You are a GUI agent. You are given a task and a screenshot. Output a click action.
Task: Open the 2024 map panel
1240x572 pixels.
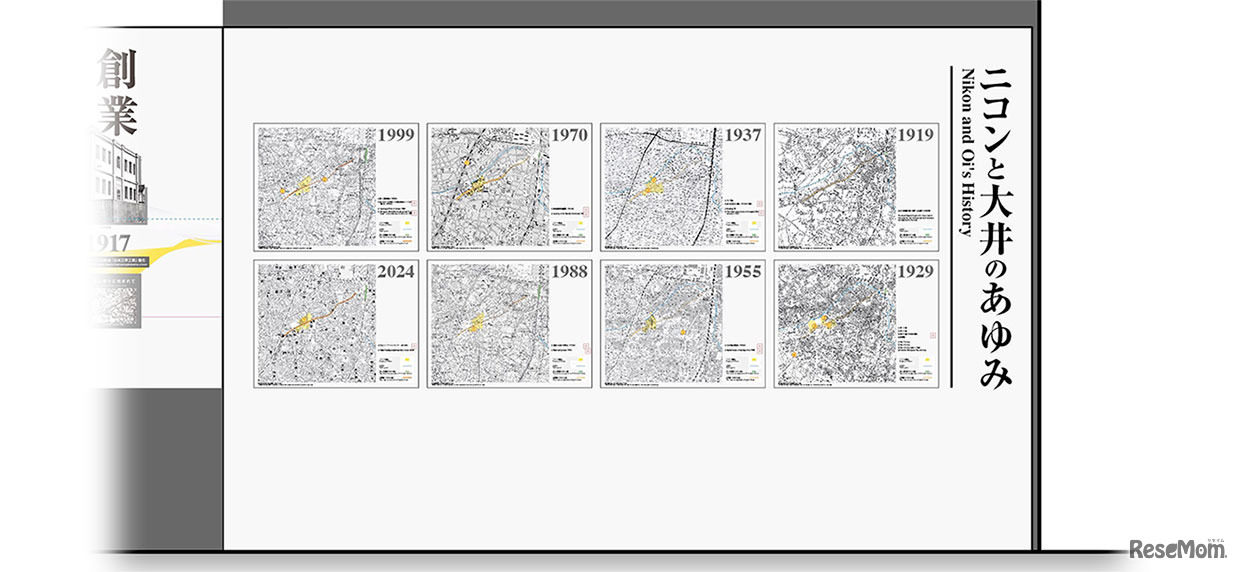pos(336,324)
